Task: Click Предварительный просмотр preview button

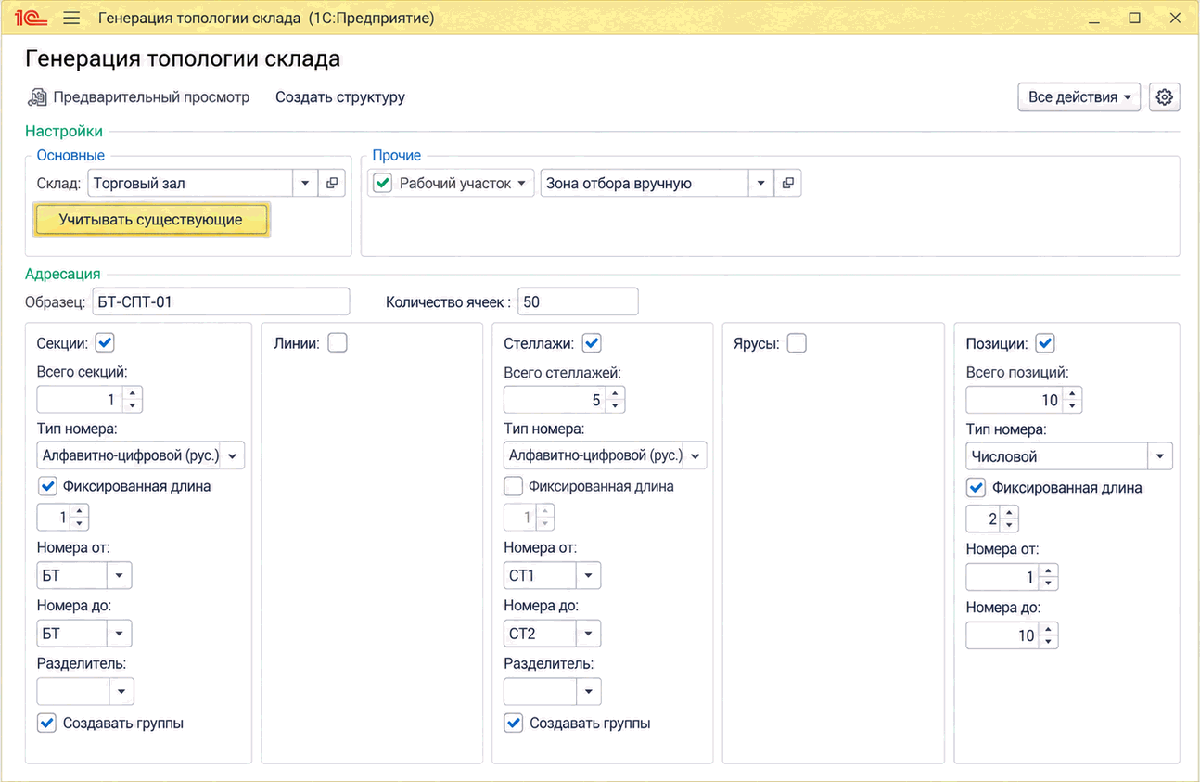Action: click(x=139, y=97)
